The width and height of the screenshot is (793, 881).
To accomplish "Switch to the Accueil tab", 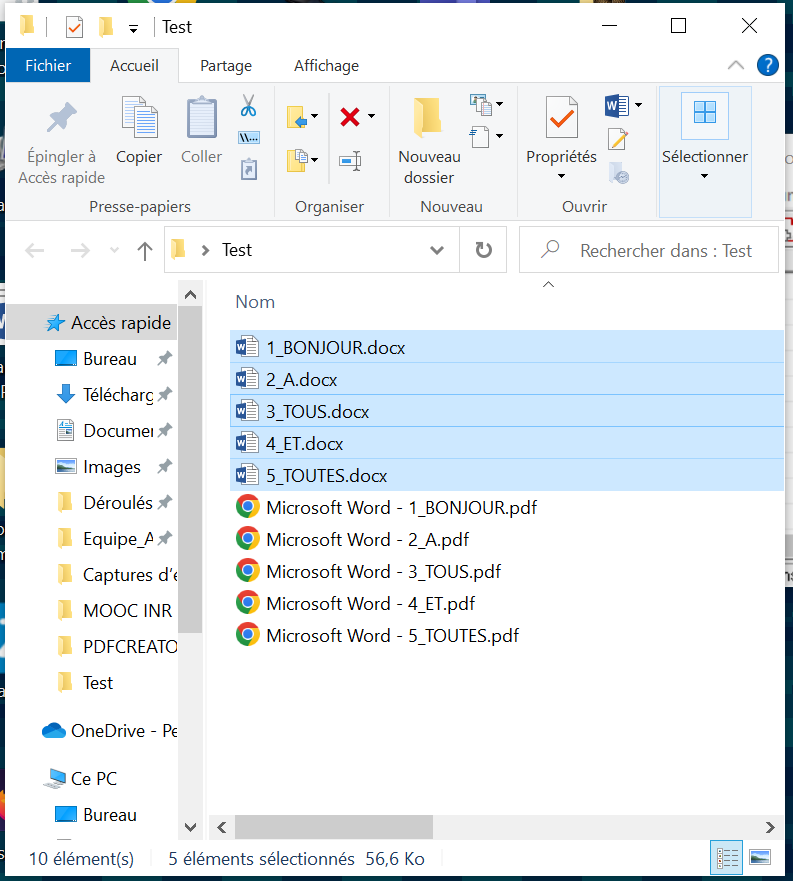I will coord(134,65).
